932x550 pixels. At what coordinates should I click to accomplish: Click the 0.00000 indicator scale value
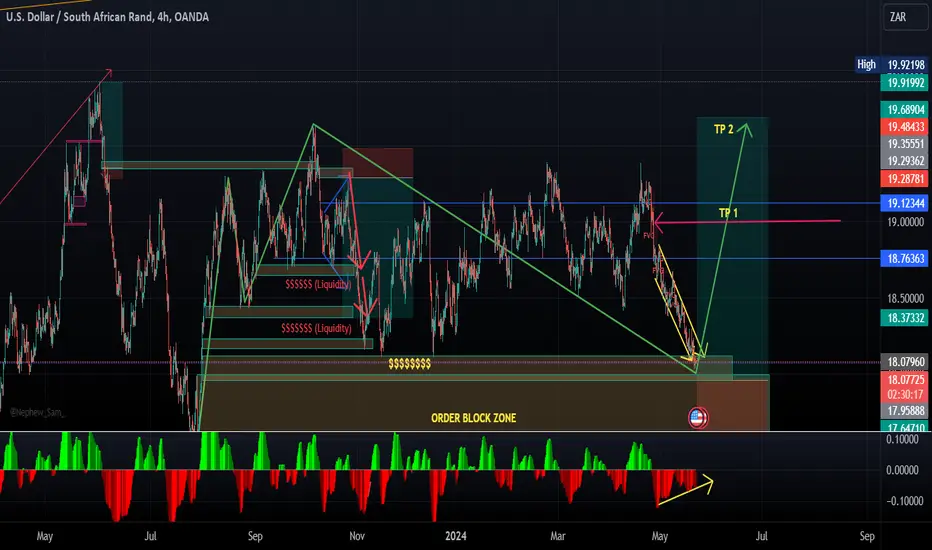[x=902, y=470]
